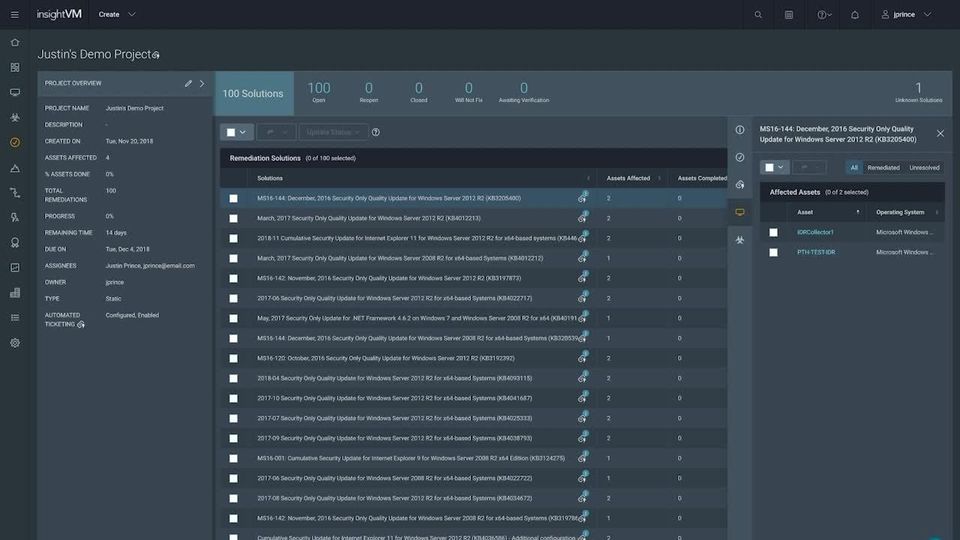Image resolution: width=960 pixels, height=540 pixels.
Task: Check the MS16-142 KB3197873 solution row
Action: click(233, 279)
